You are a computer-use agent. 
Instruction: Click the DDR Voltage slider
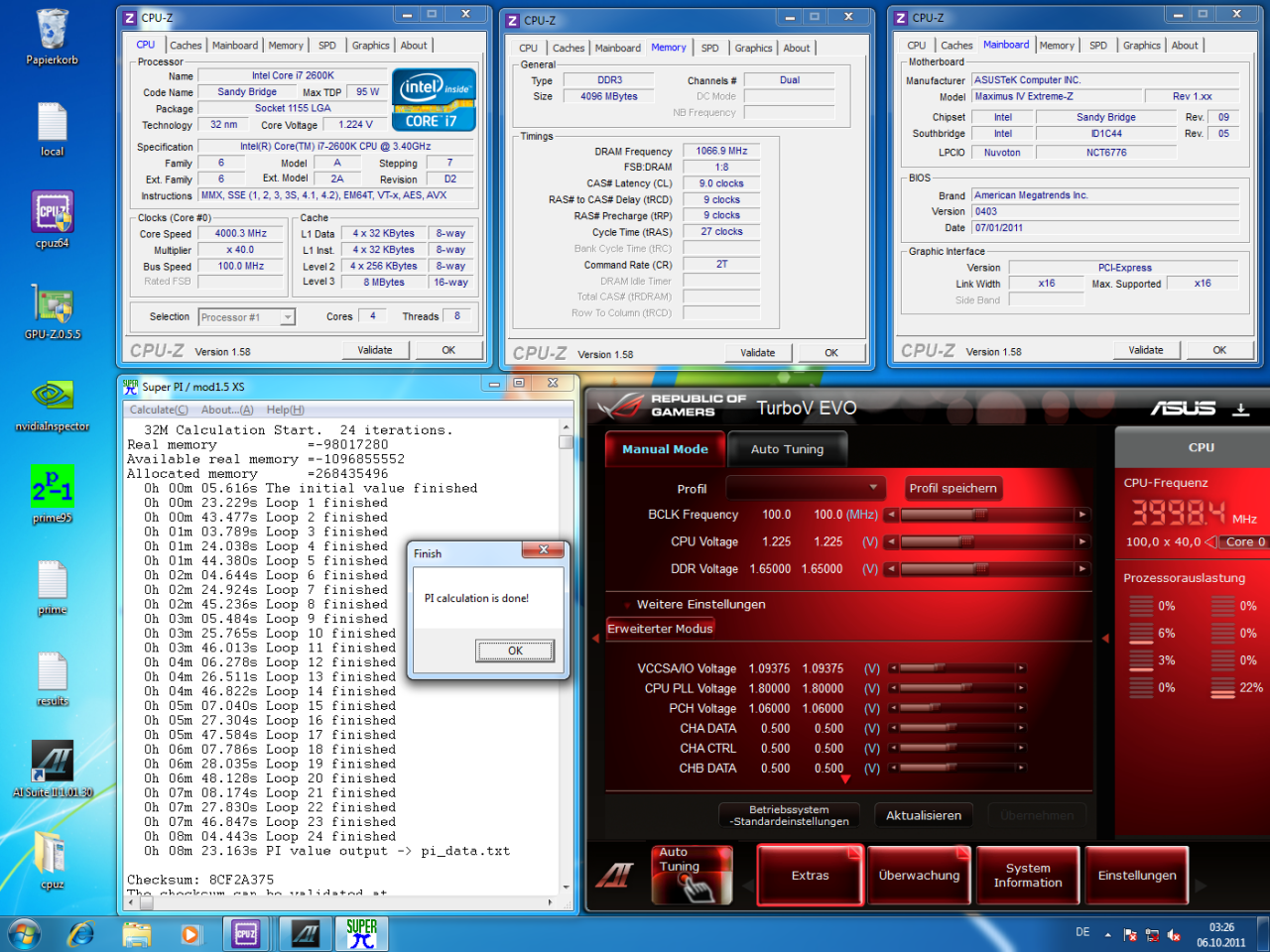[986, 569]
